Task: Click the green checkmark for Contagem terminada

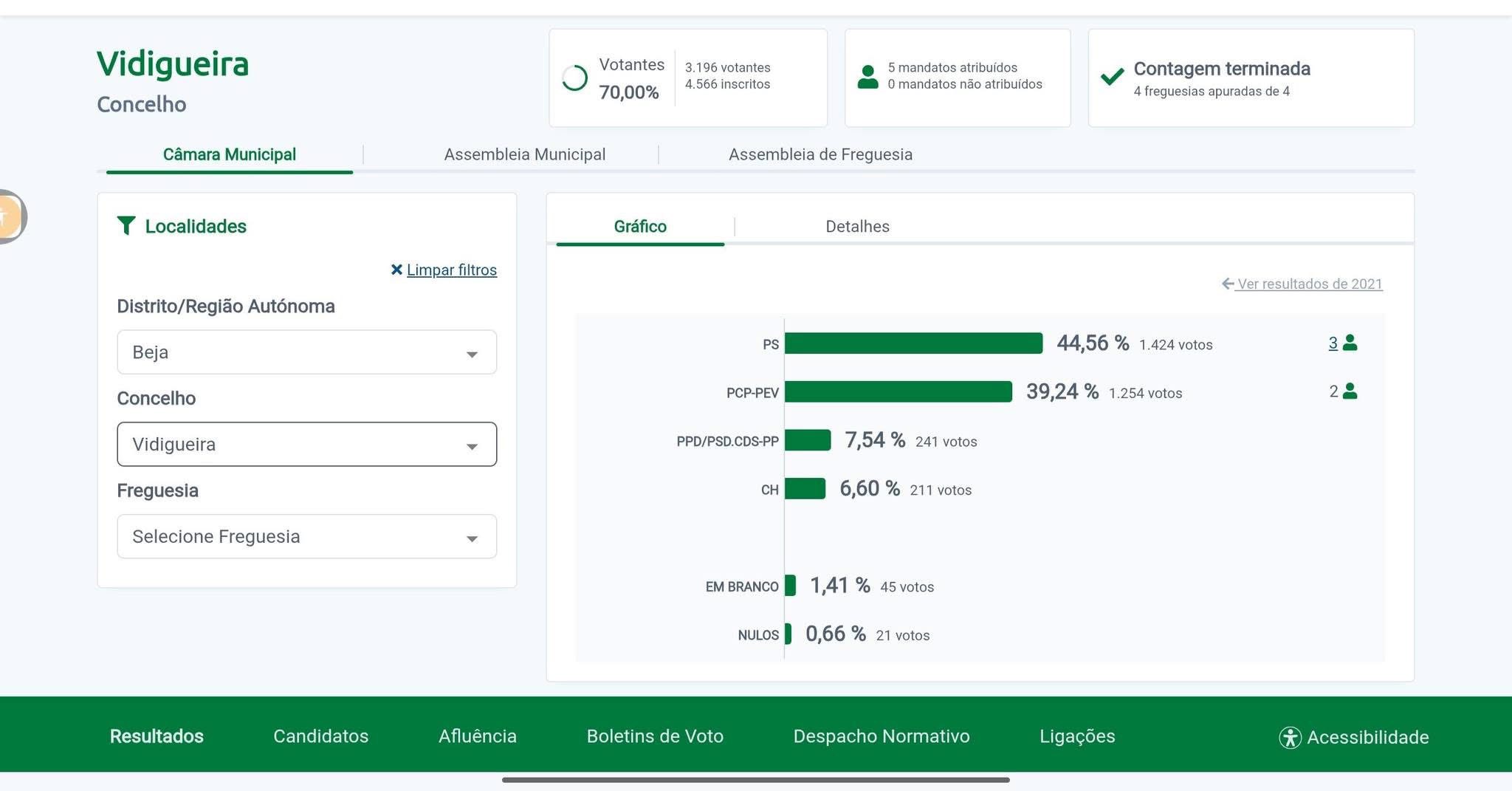Action: [1110, 77]
